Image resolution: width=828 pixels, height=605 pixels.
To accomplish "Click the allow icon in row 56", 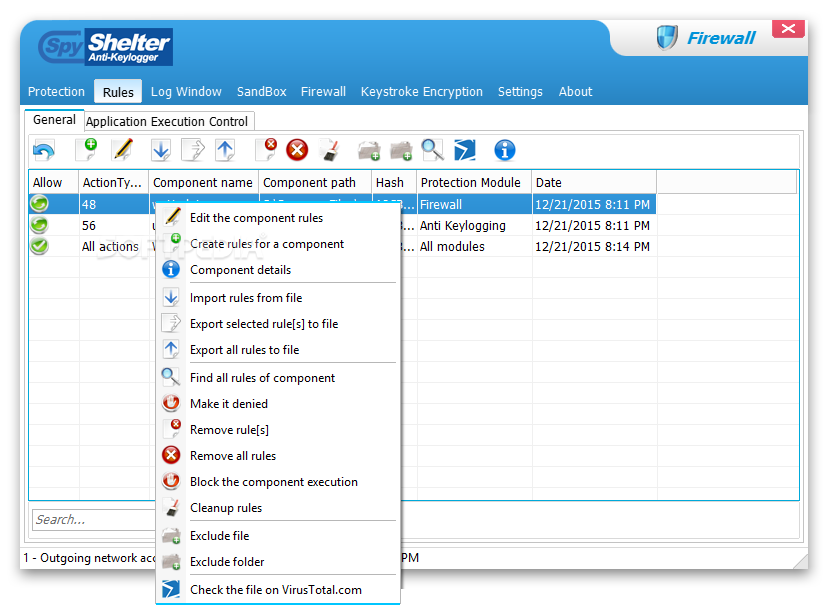I will click(x=40, y=225).
